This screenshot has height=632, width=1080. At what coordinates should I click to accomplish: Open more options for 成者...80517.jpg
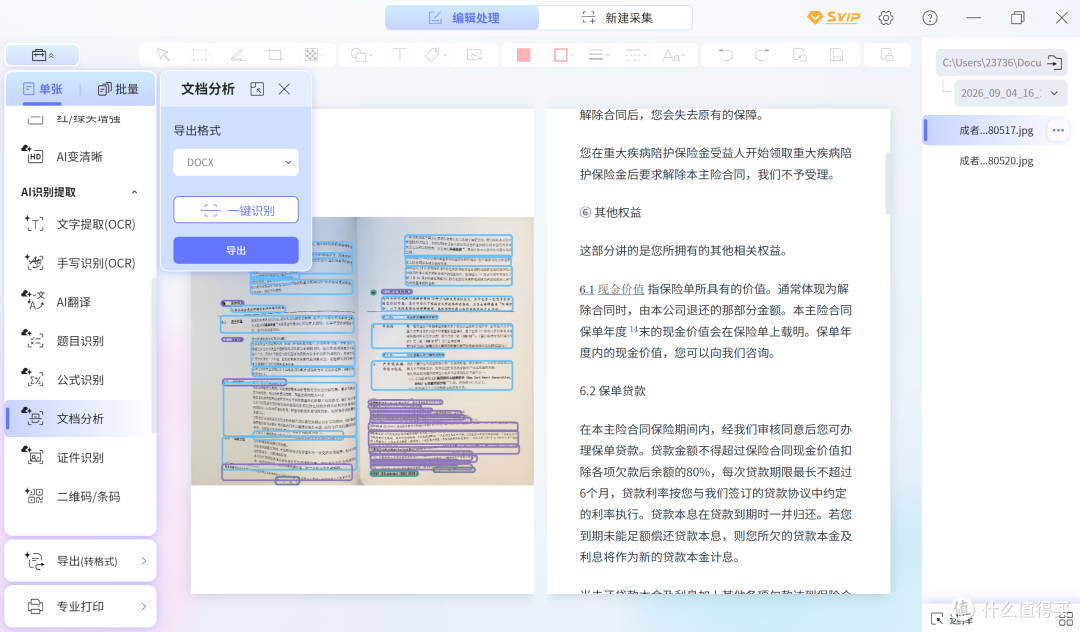pos(1058,130)
